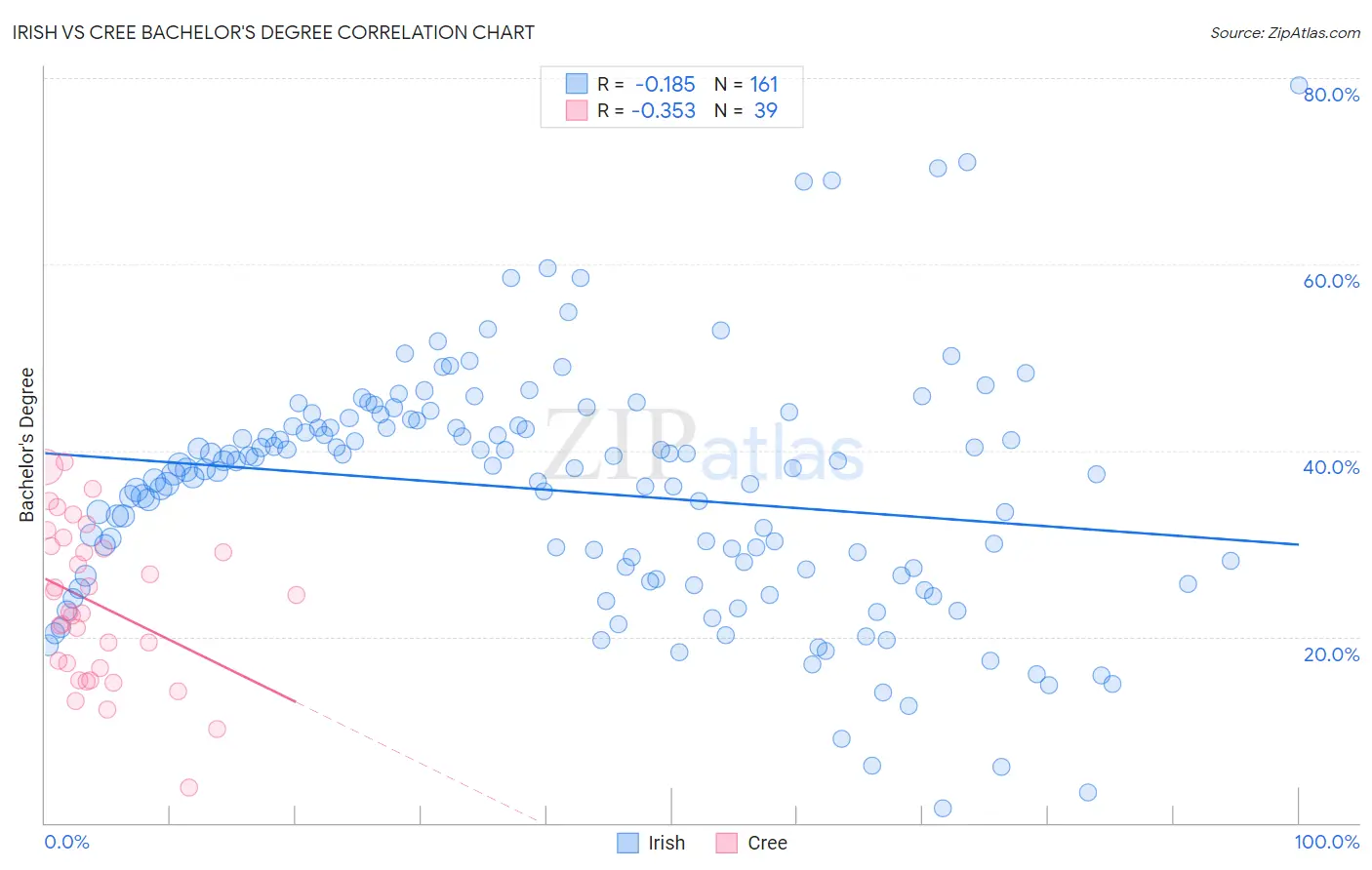
Task: Click the 60.0% y-axis tick label
Action: point(1331,281)
